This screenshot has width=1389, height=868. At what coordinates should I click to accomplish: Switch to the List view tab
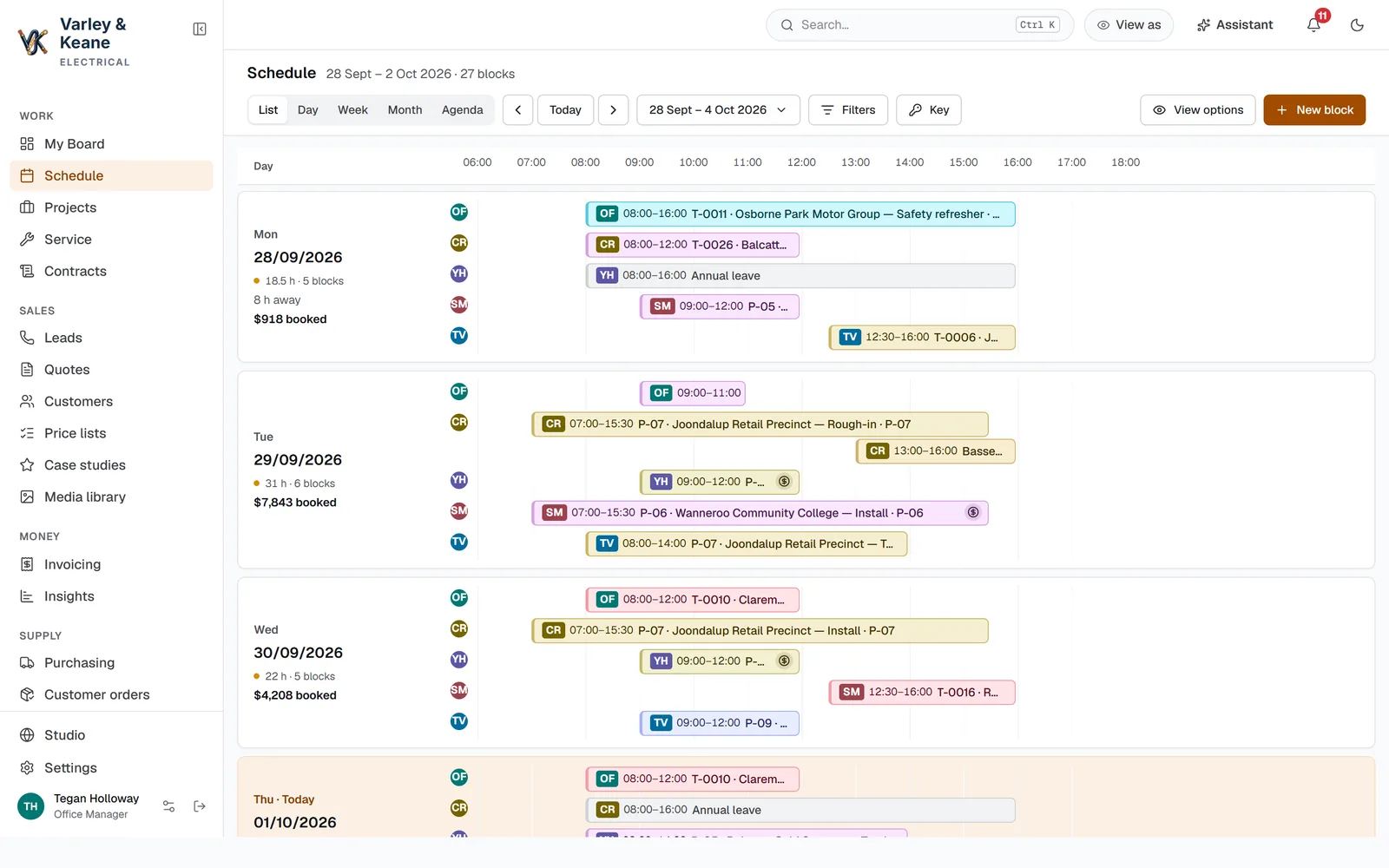268,110
